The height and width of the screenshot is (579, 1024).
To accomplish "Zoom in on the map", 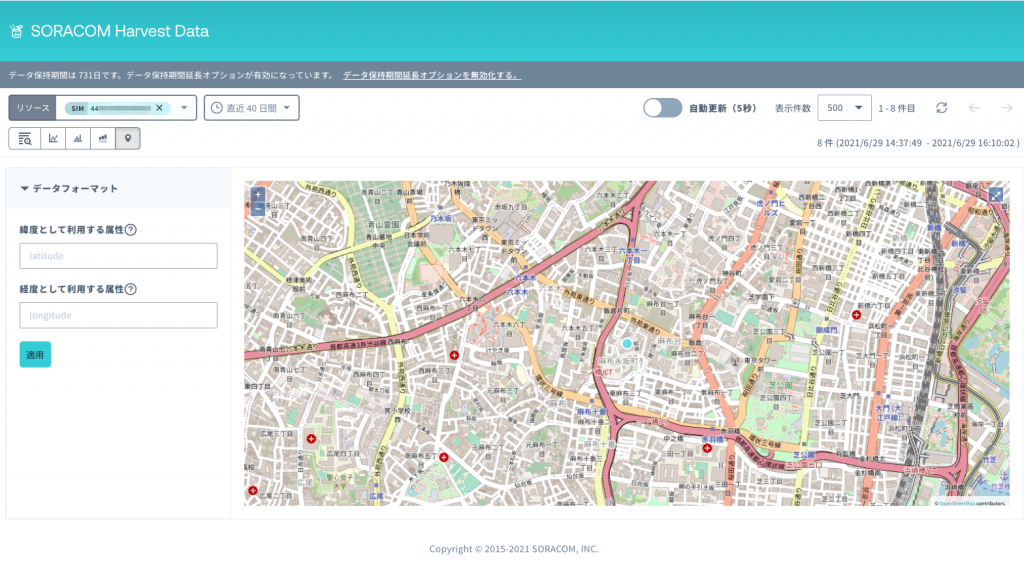I will click(258, 194).
